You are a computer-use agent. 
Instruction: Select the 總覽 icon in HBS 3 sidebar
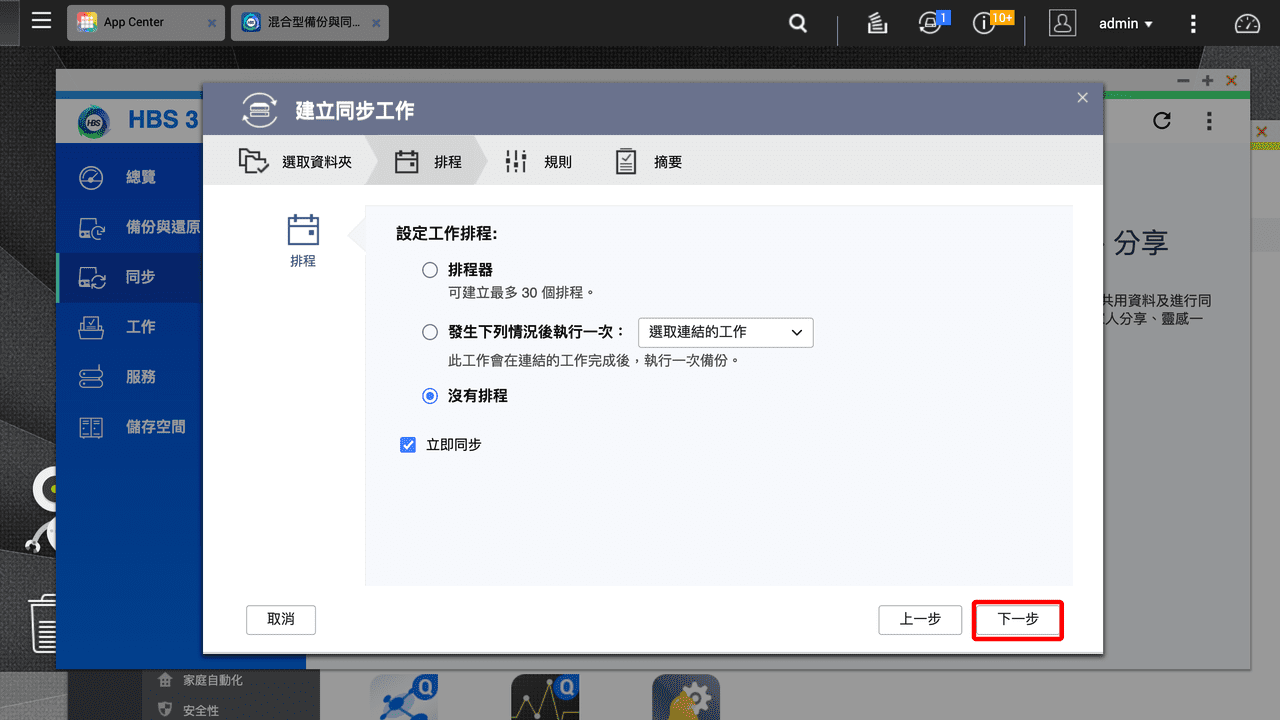pyautogui.click(x=90, y=177)
